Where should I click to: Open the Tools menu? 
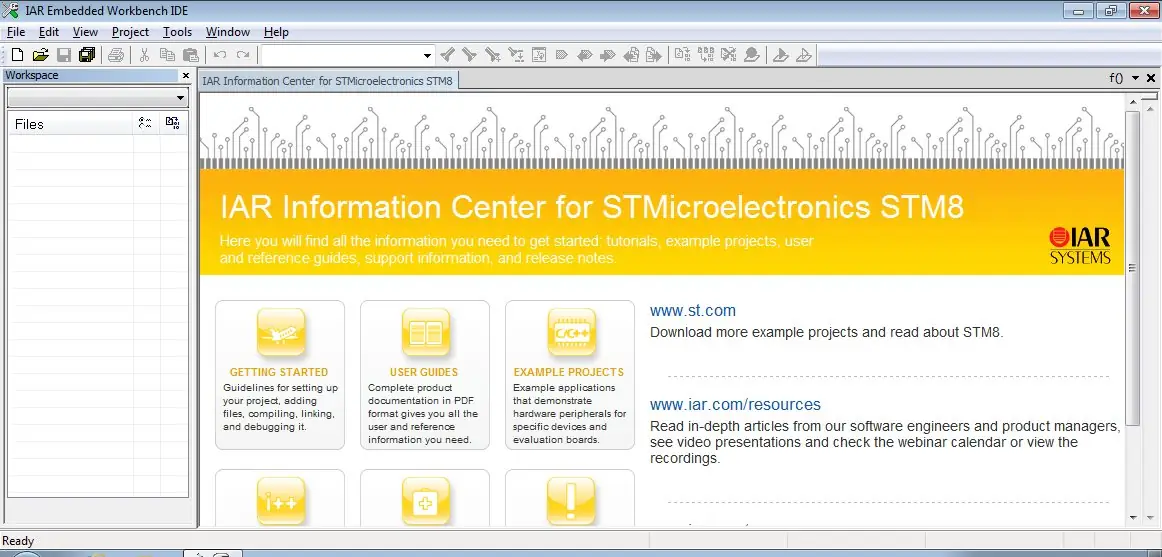pyautogui.click(x=177, y=32)
